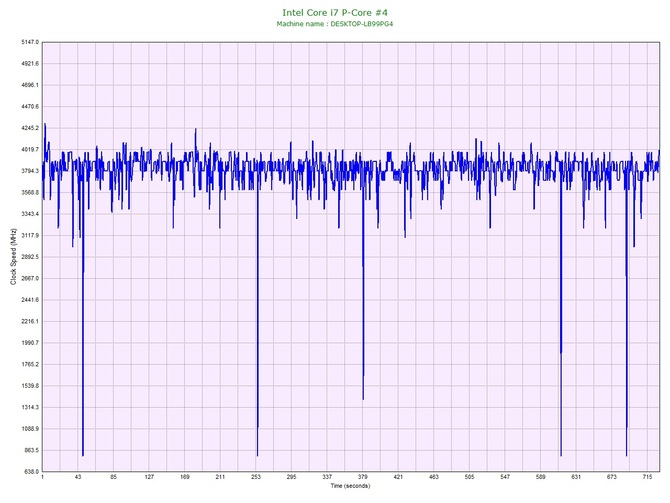Click the 'Time (seconds)' axis label

tap(350, 486)
